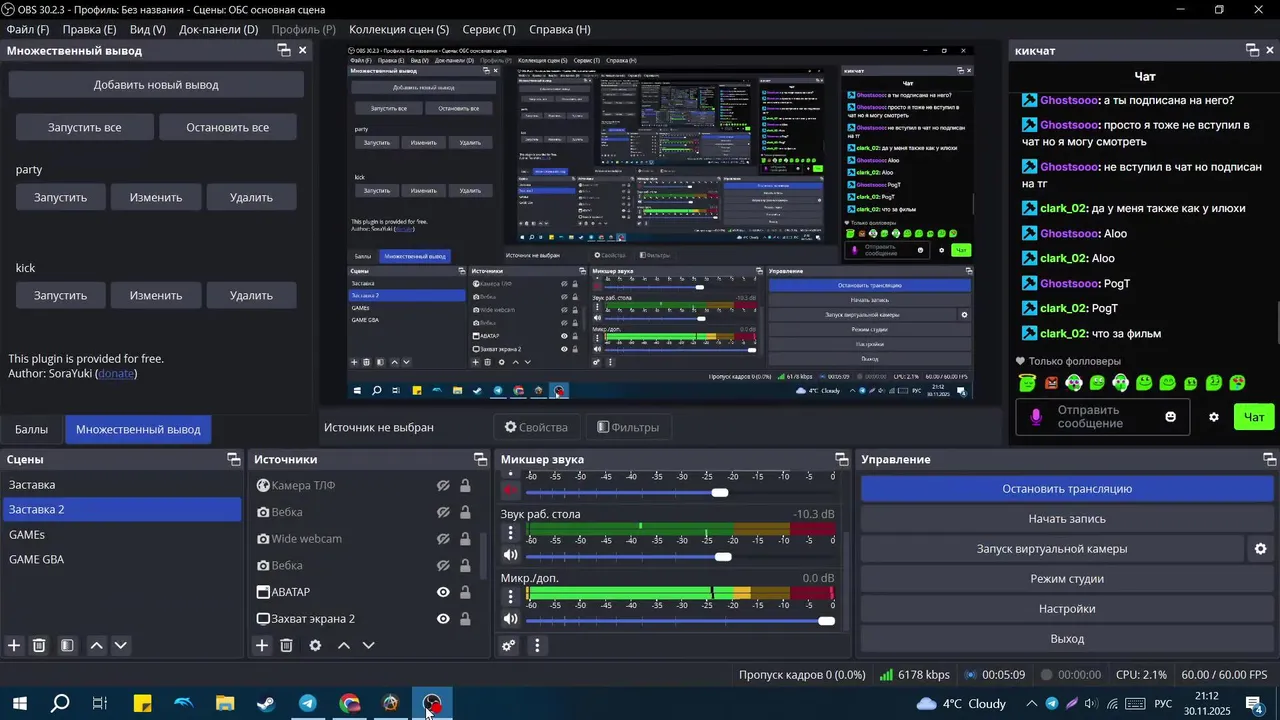The height and width of the screenshot is (720, 1280).
Task: Click Удалить for the party output
Action: [x=251, y=197]
